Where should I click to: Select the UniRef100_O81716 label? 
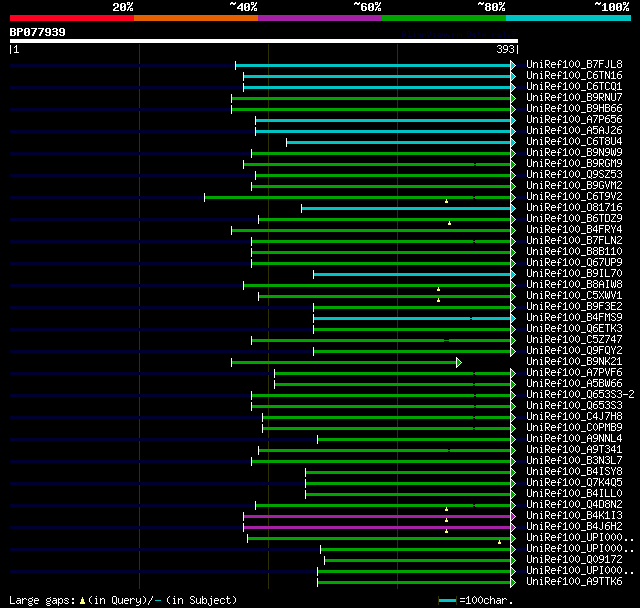tap(574, 208)
